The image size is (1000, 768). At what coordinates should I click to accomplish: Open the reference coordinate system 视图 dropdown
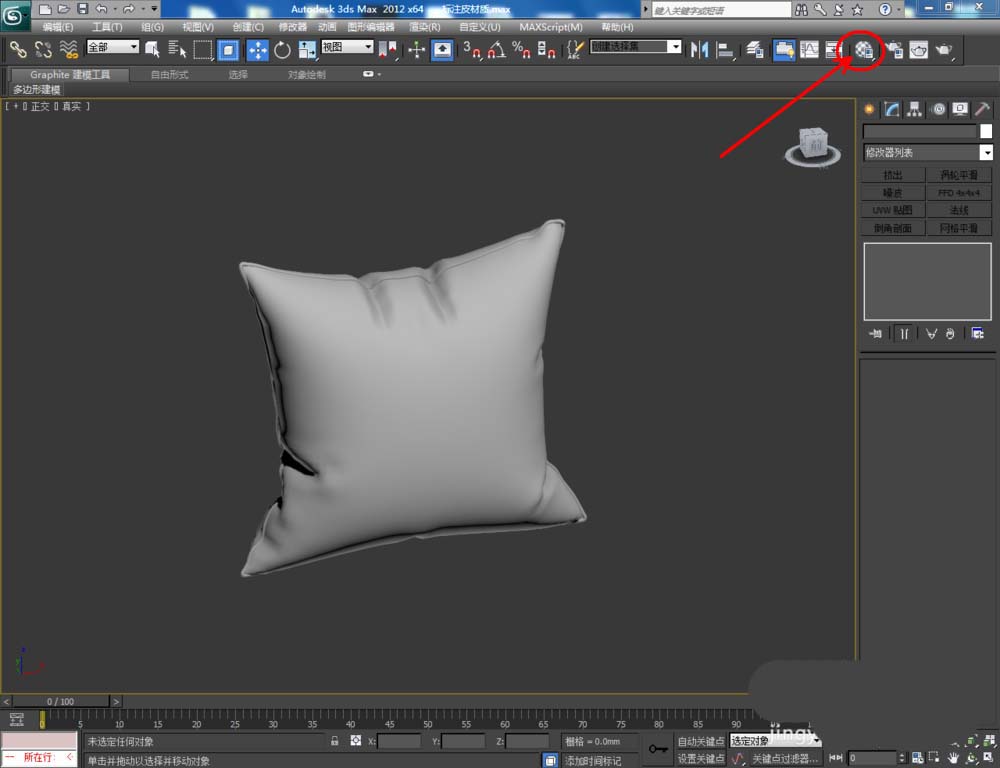click(x=347, y=47)
